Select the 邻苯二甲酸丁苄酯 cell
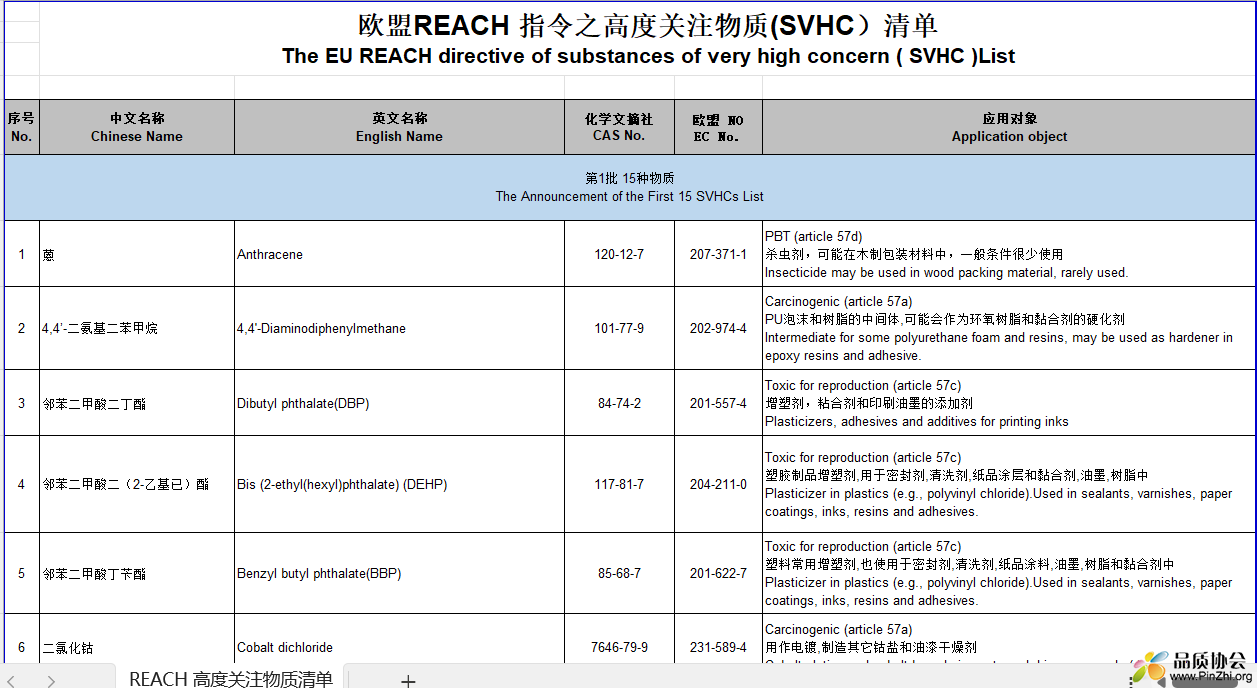The width and height of the screenshot is (1257, 688). (137, 573)
